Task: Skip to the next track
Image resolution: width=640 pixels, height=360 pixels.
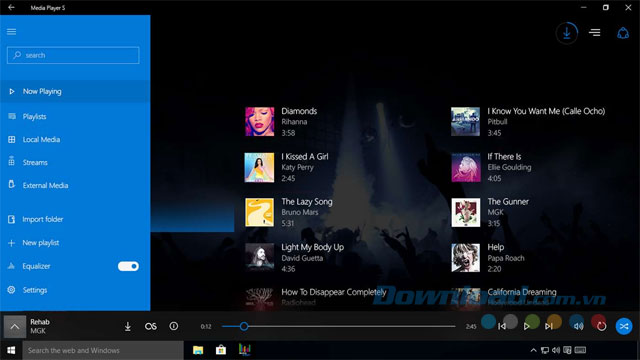Action: click(x=549, y=326)
